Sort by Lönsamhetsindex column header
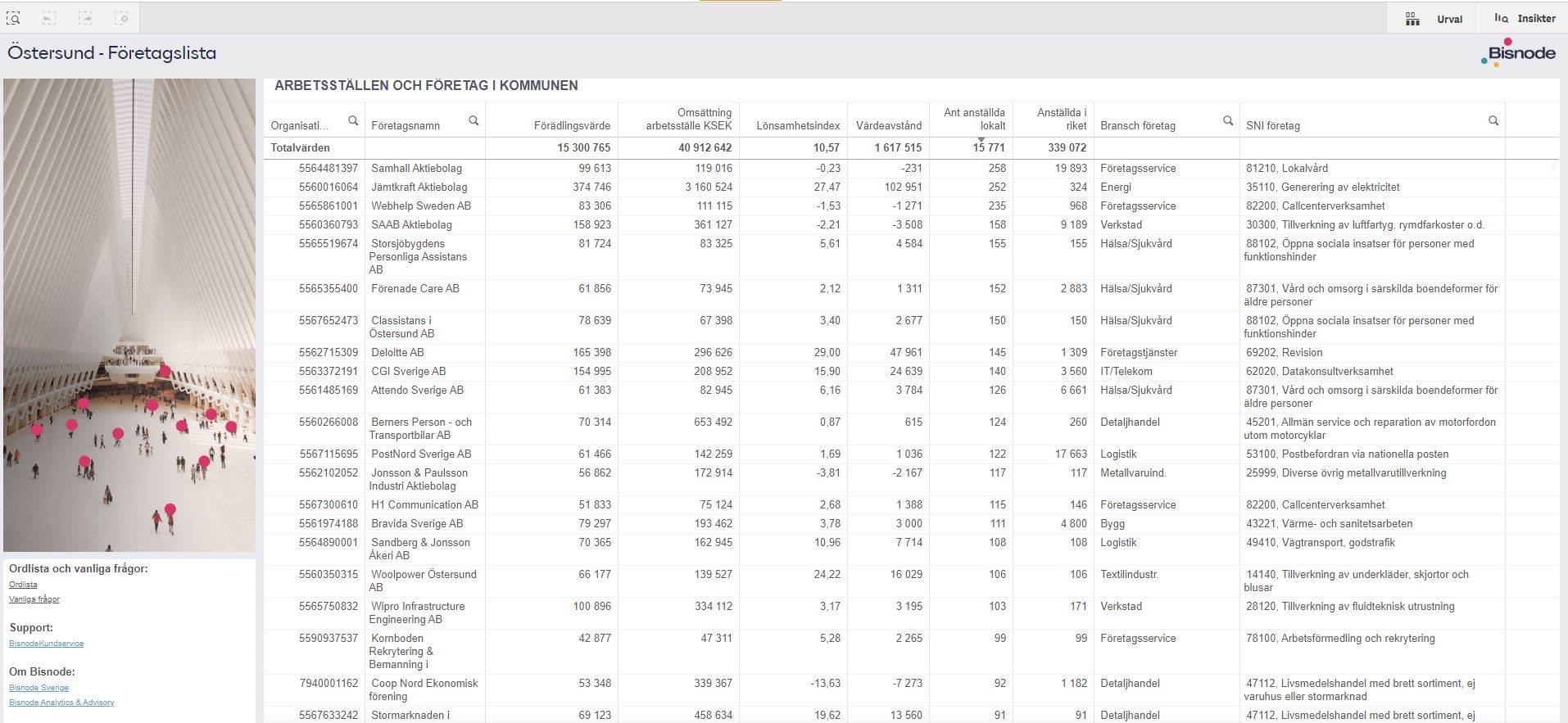Image resolution: width=1568 pixels, height=723 pixels. click(x=798, y=125)
